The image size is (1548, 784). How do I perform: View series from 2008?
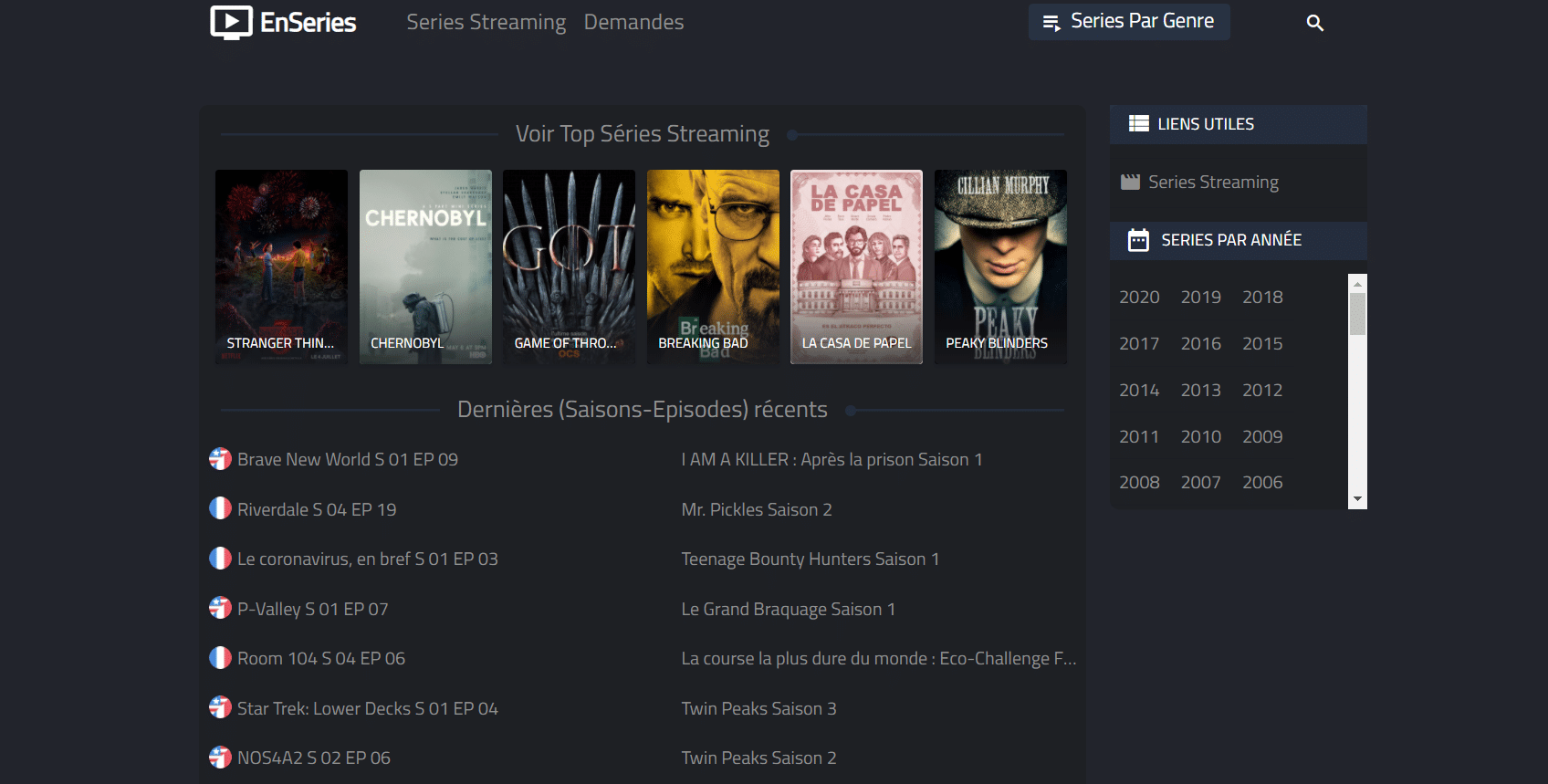click(1139, 483)
